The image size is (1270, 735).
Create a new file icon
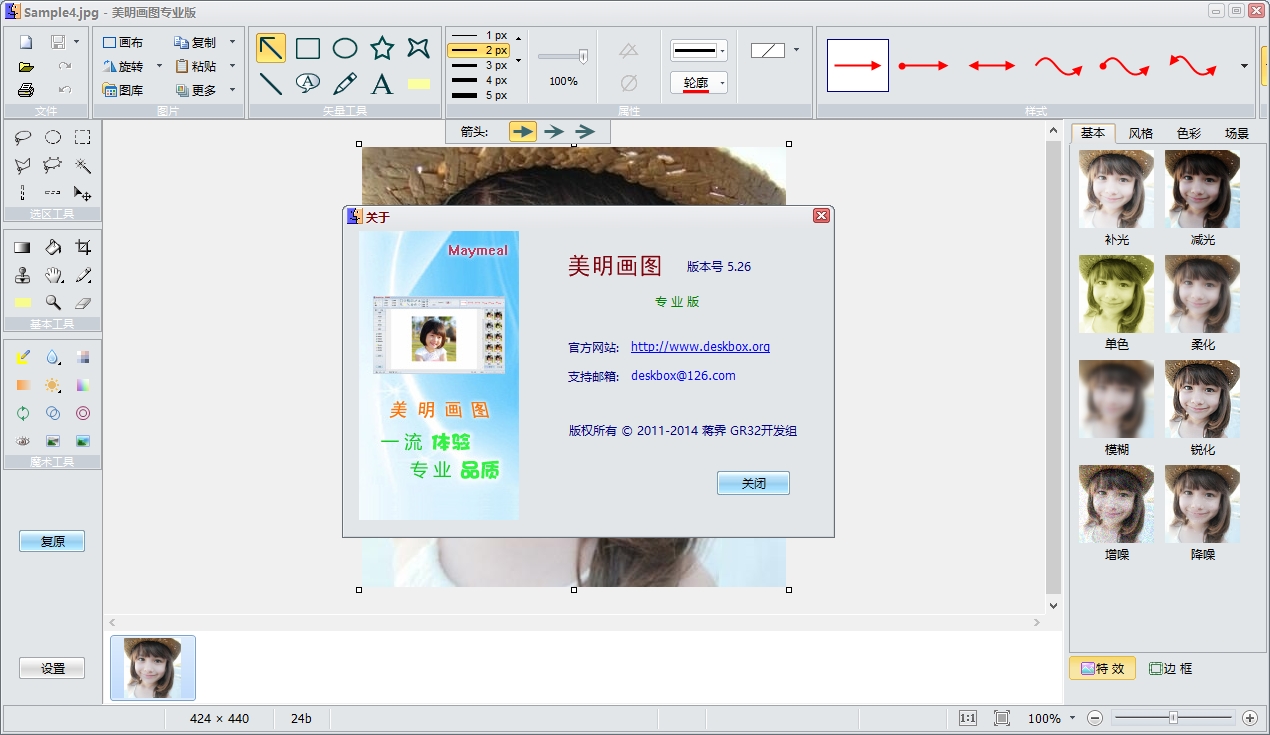[x=26, y=42]
